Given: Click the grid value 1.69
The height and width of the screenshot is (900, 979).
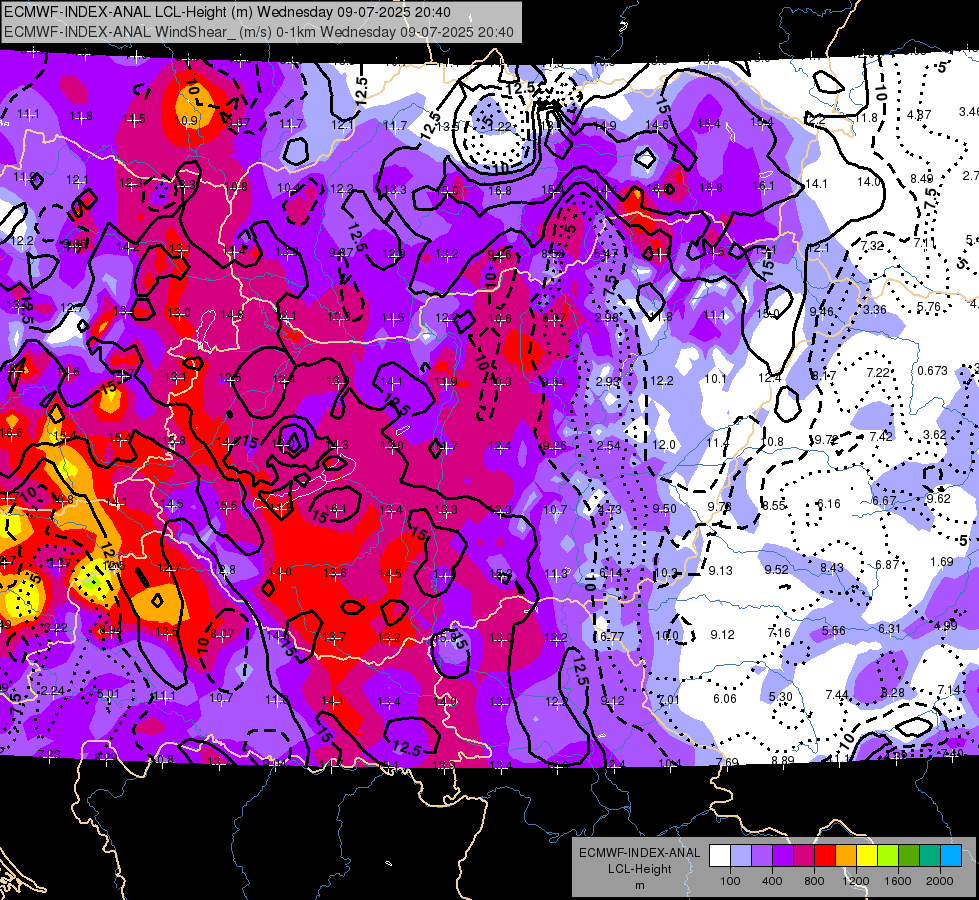Looking at the screenshot, I should (942, 561).
